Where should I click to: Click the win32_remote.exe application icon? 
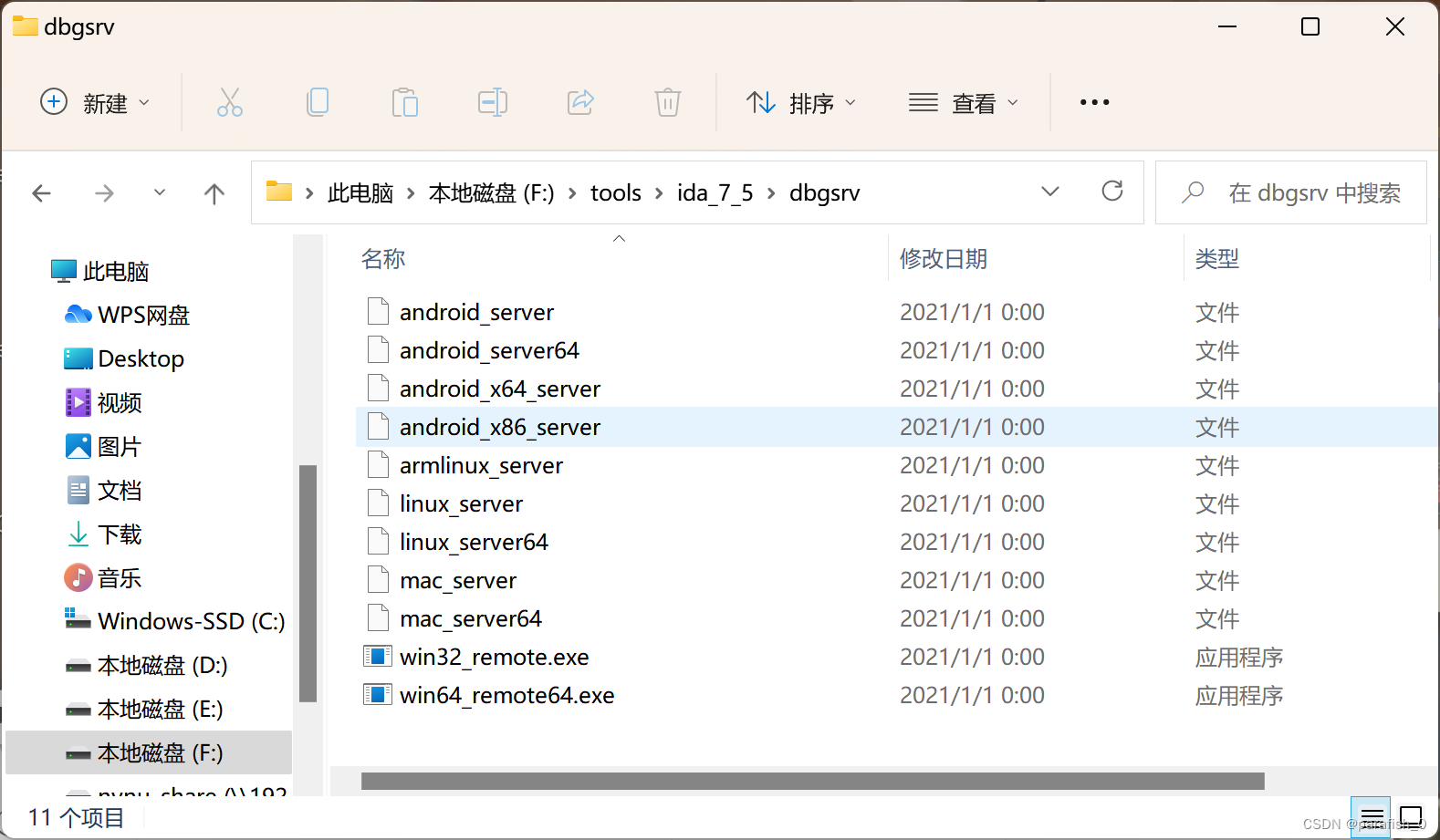[x=378, y=657]
